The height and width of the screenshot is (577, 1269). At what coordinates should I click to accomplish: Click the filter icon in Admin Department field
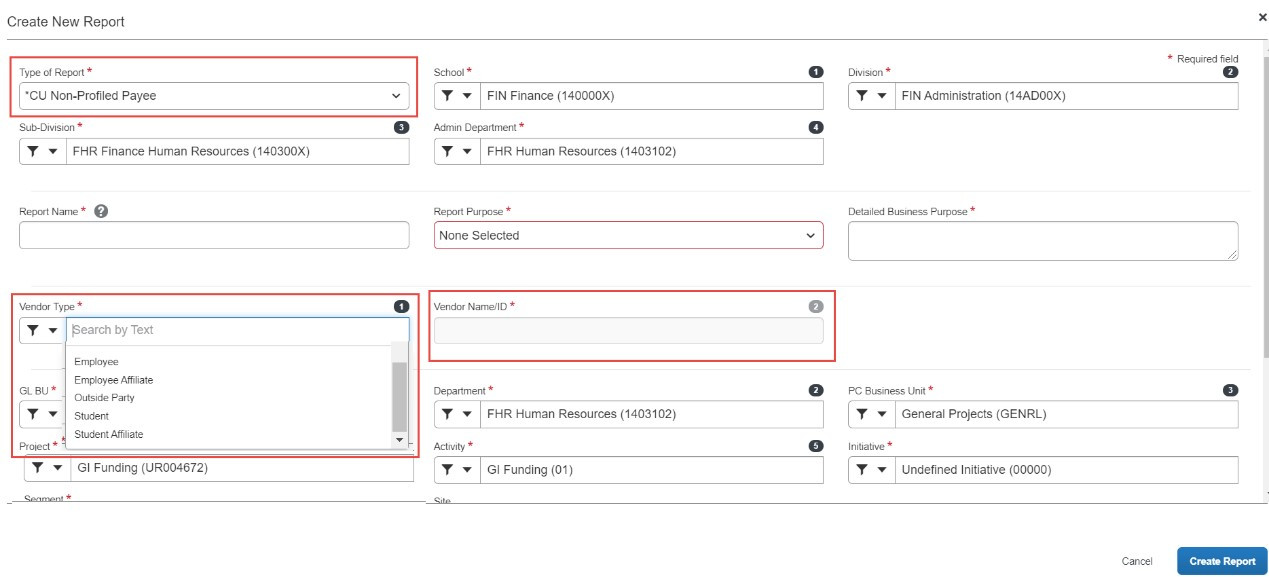click(x=447, y=152)
